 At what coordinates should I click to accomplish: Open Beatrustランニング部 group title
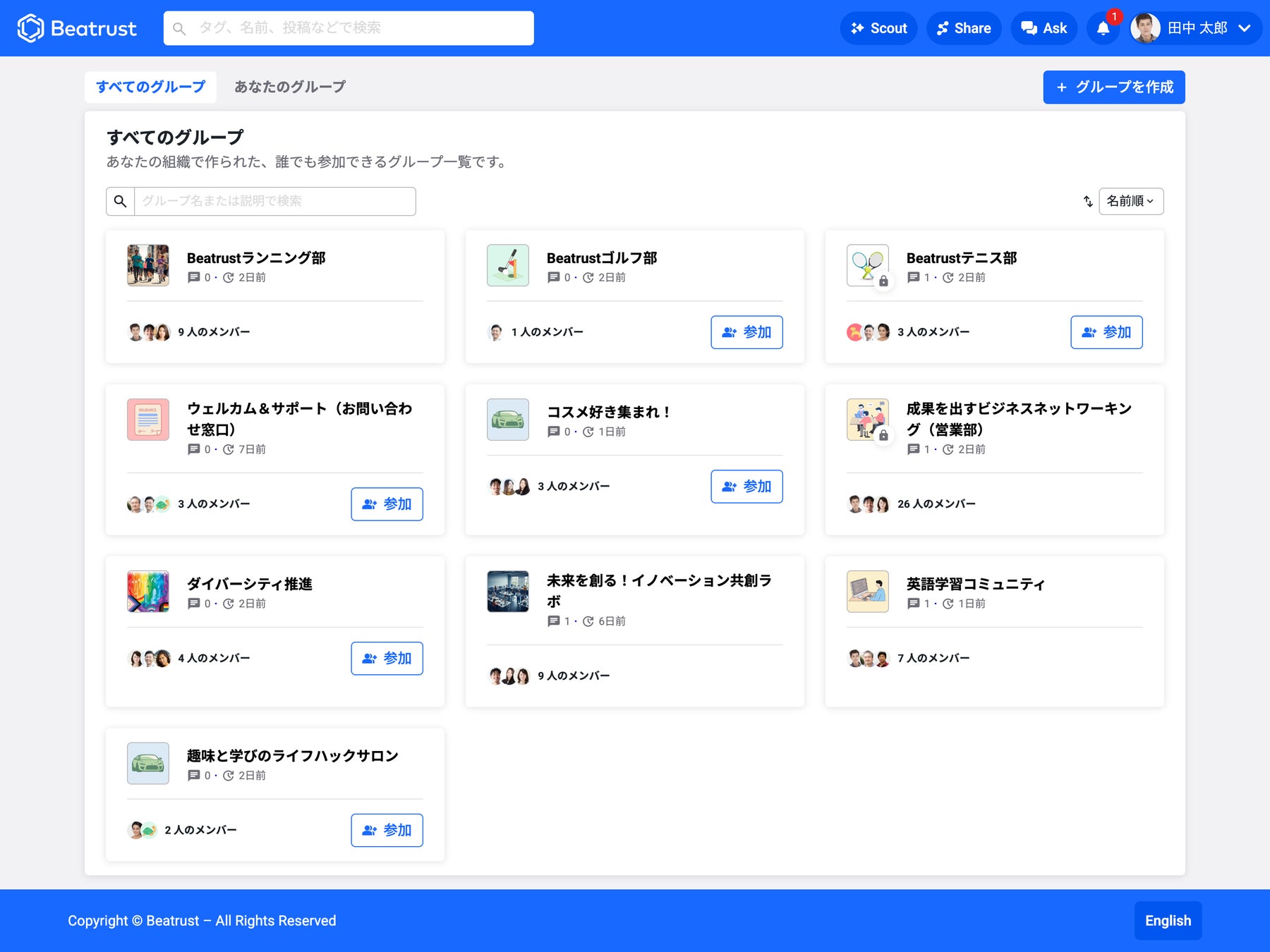[256, 258]
